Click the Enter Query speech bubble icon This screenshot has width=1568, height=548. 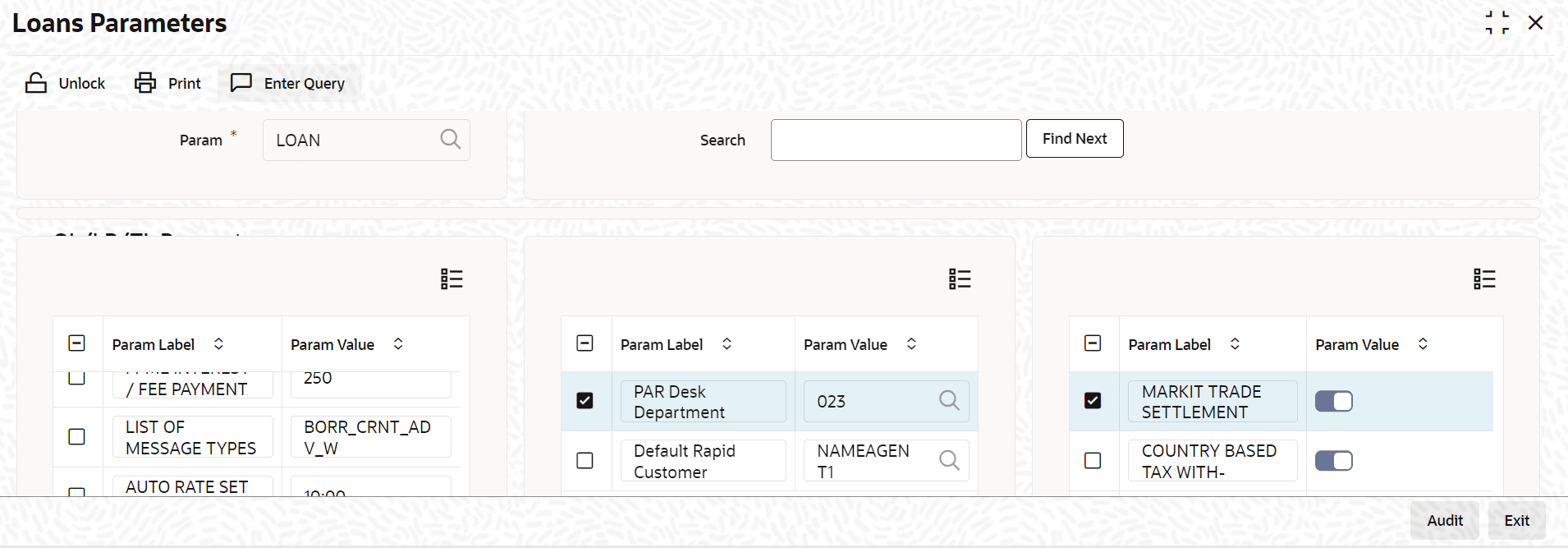[x=241, y=83]
